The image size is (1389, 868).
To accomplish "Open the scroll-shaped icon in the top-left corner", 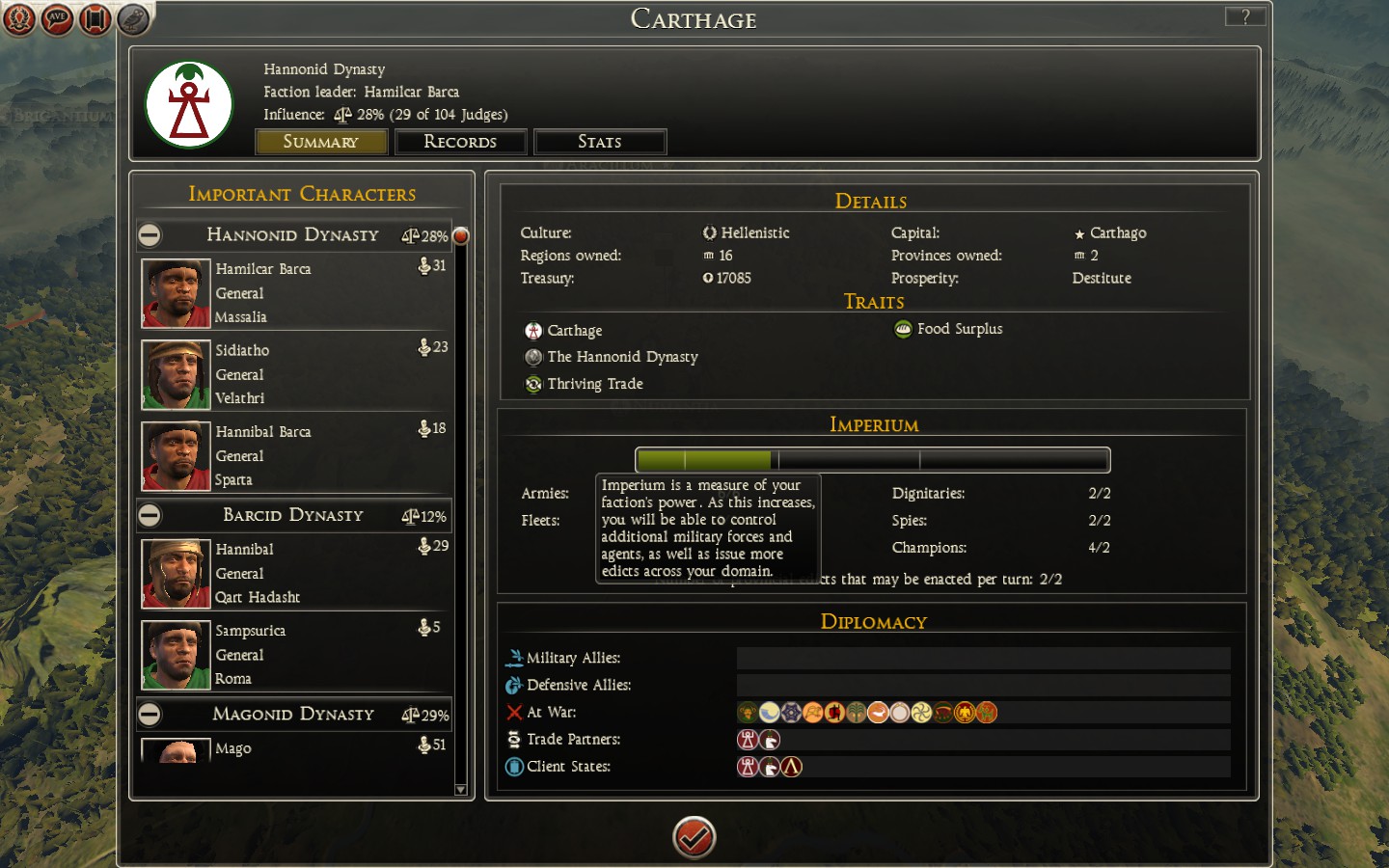I will click(x=95, y=18).
